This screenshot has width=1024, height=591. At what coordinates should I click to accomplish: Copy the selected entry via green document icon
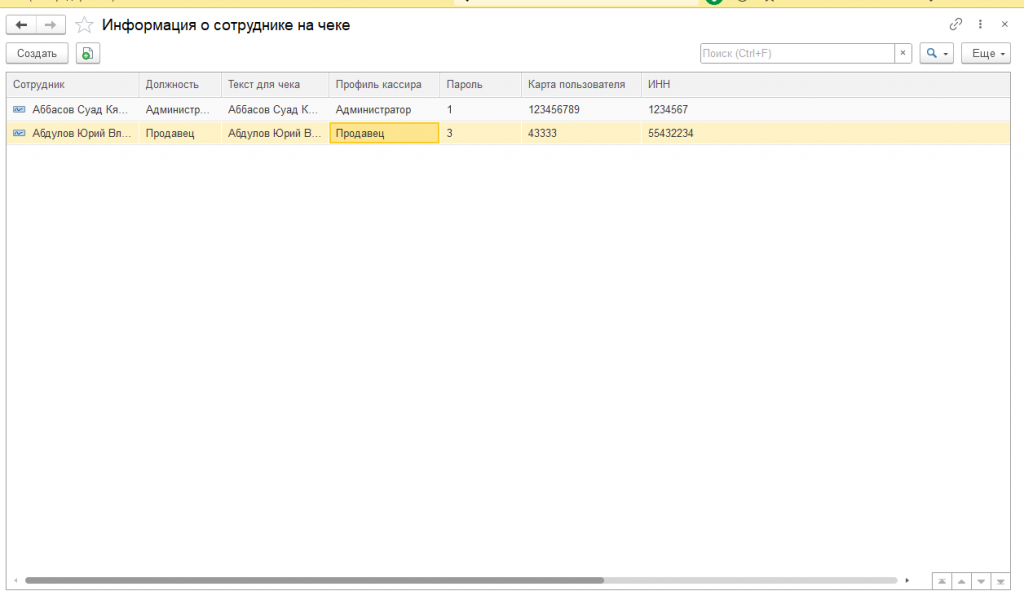click(88, 54)
